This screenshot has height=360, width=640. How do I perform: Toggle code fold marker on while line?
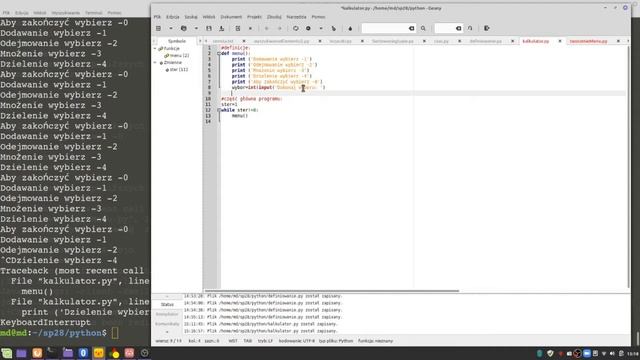click(x=219, y=110)
